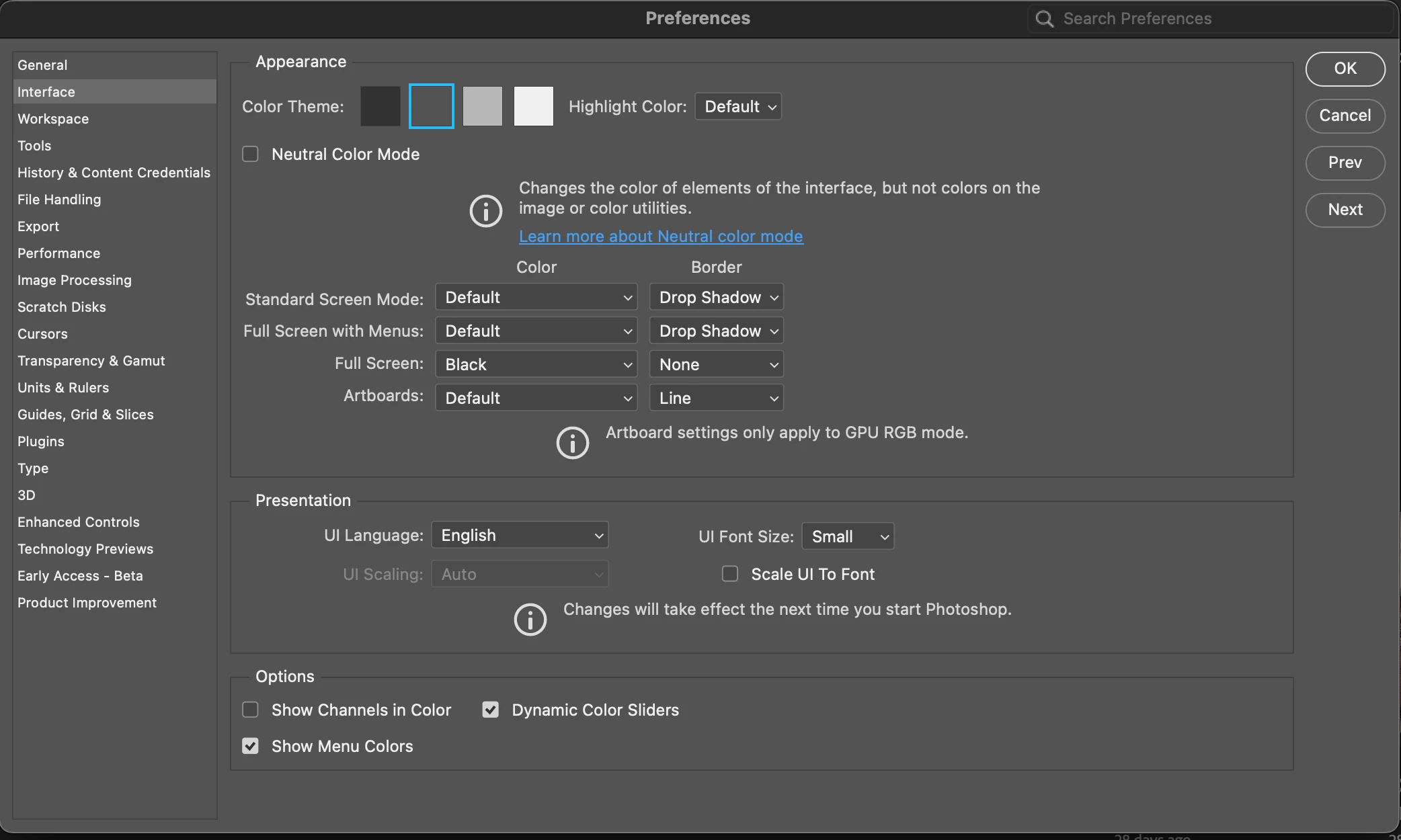1401x840 pixels.
Task: Expand Full Screen color dropdown set to Black
Action: tap(536, 365)
